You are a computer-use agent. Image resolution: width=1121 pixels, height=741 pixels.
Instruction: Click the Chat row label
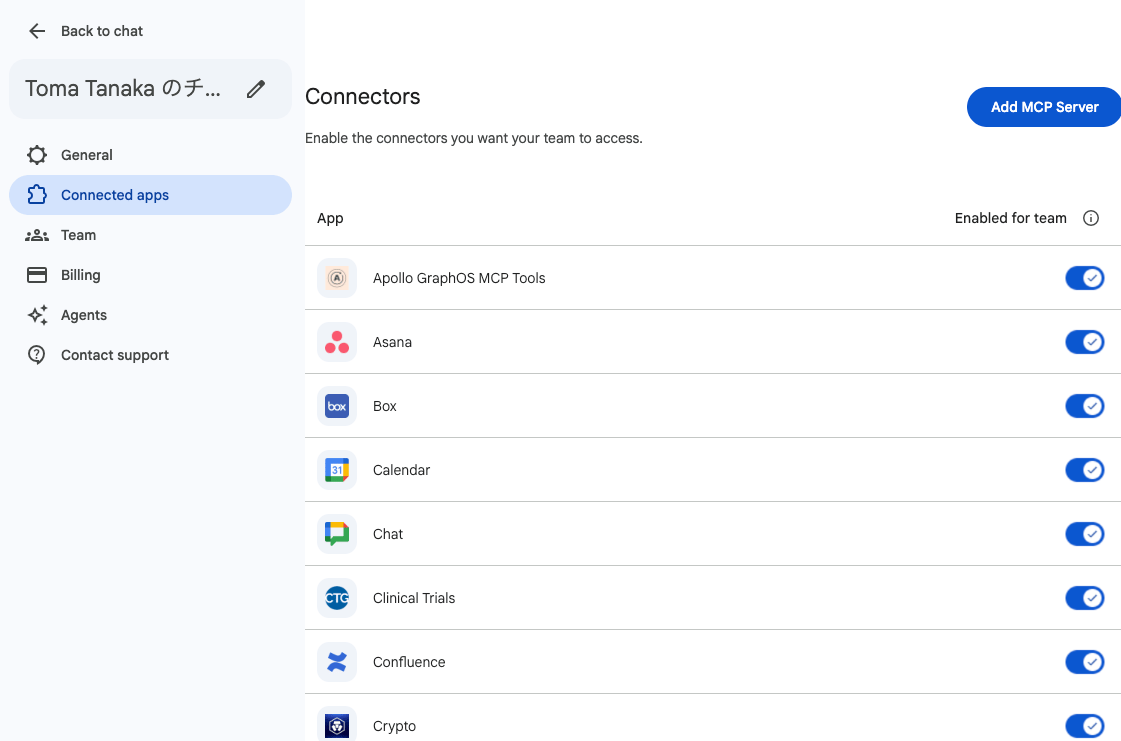[x=388, y=534]
